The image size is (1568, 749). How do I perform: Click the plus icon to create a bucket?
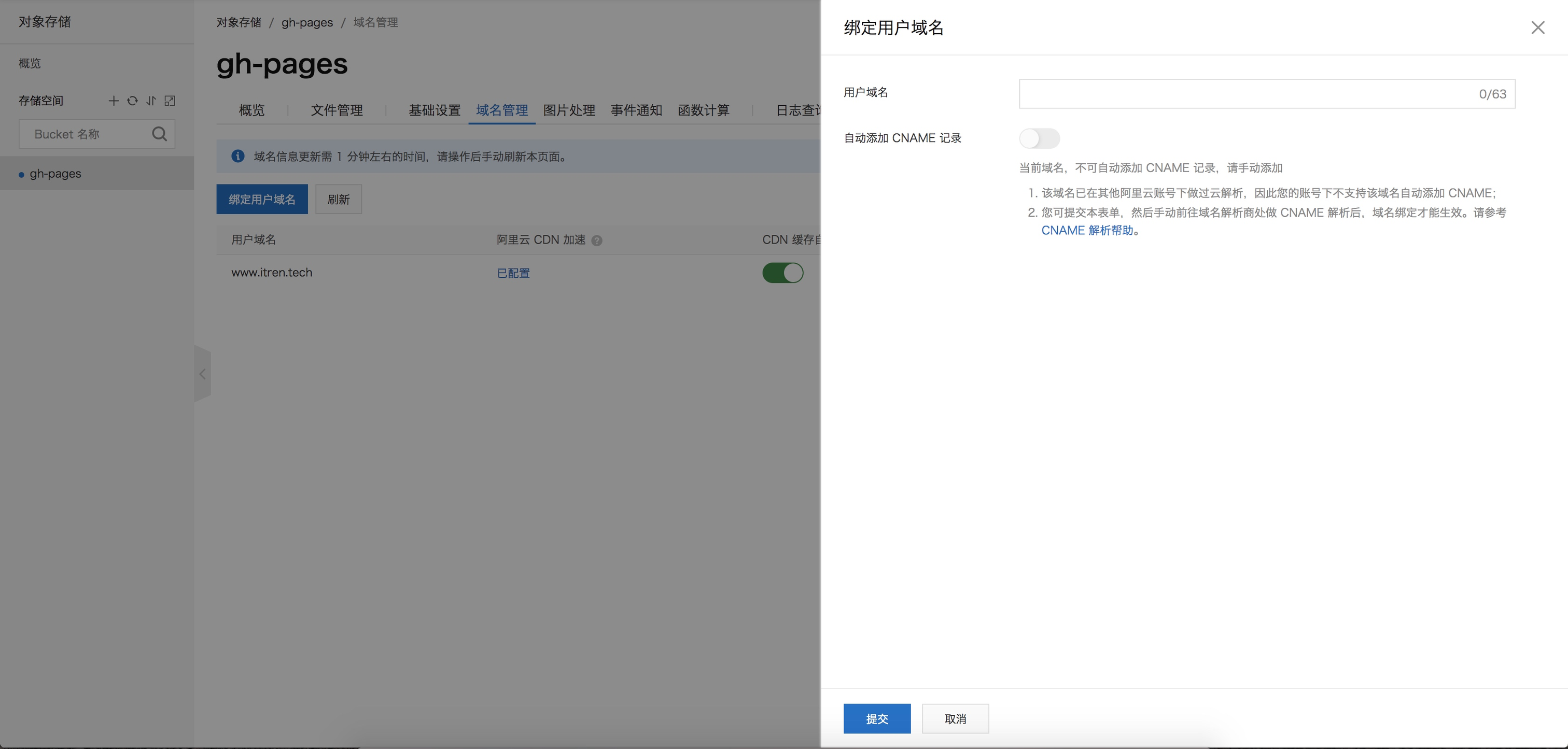pos(113,101)
